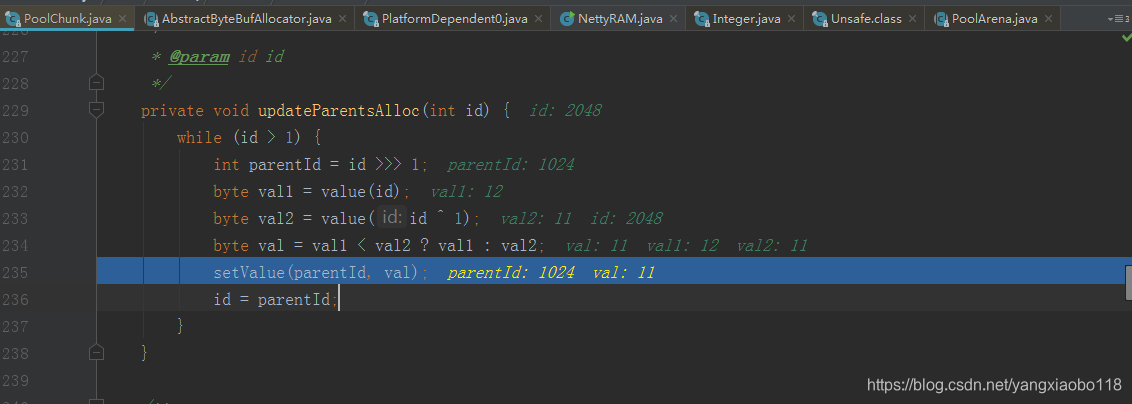Viewport: 1132px width, 404px height.
Task: Collapse the updateParentsAlloc method at line 229
Action: pyautogui.click(x=96, y=110)
